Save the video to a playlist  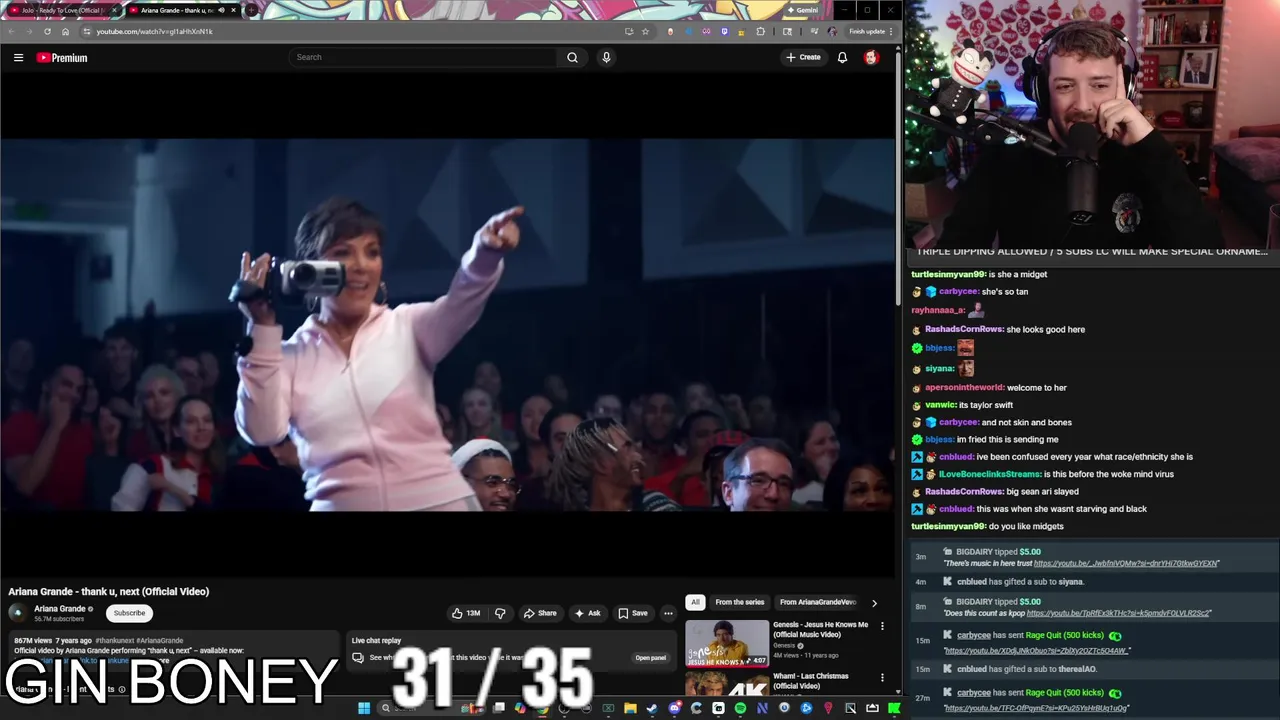(632, 613)
